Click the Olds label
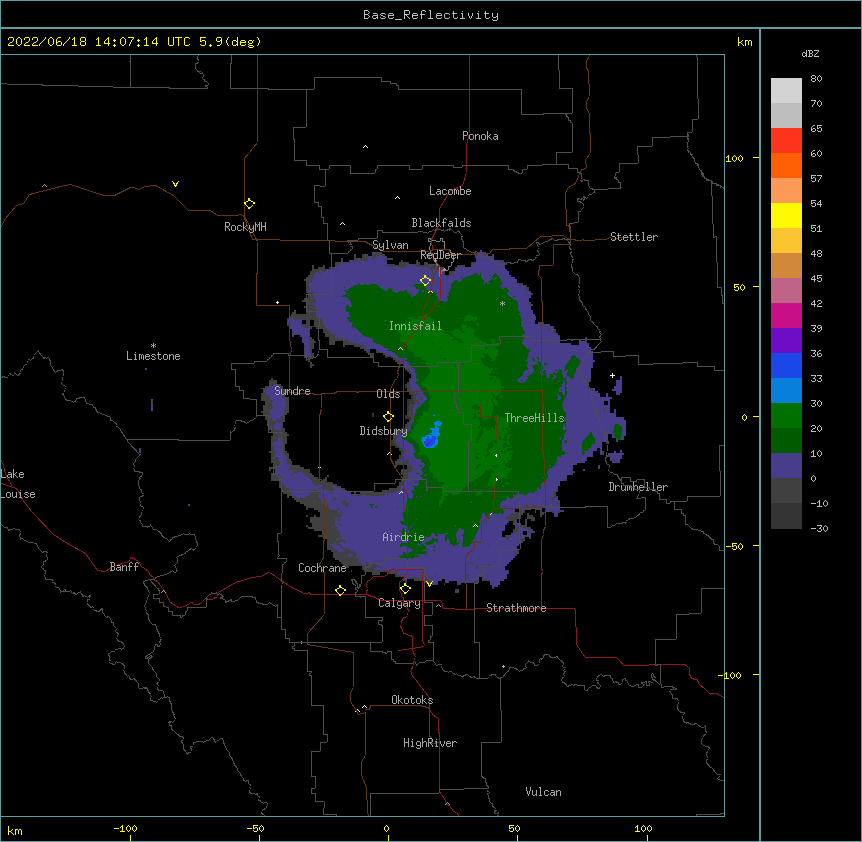The height and width of the screenshot is (842, 862). pyautogui.click(x=388, y=394)
